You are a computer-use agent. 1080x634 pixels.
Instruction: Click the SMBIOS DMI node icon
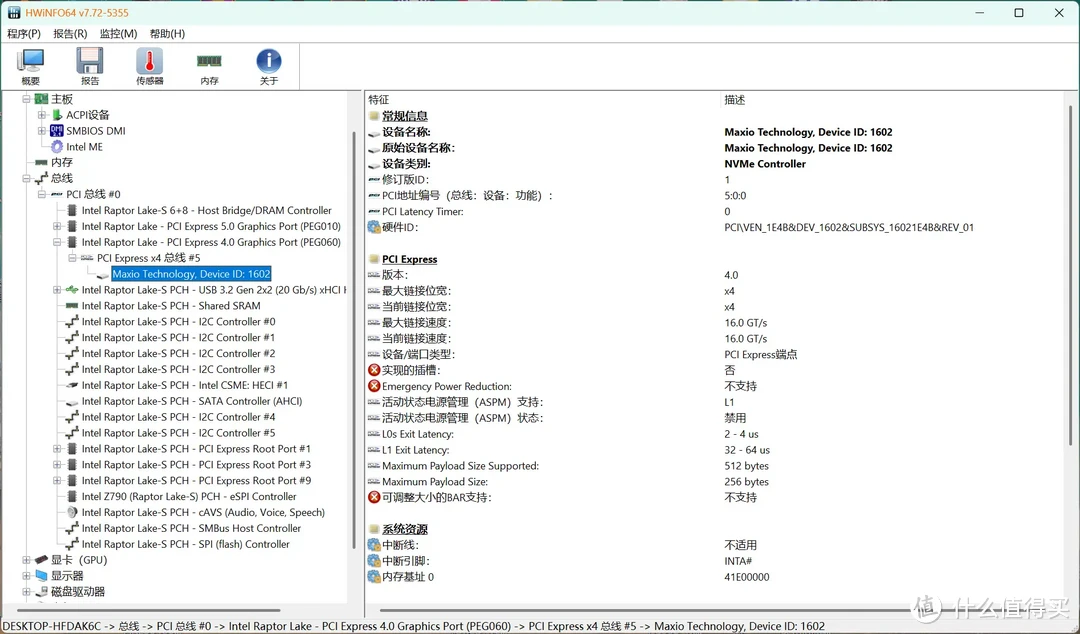56,131
